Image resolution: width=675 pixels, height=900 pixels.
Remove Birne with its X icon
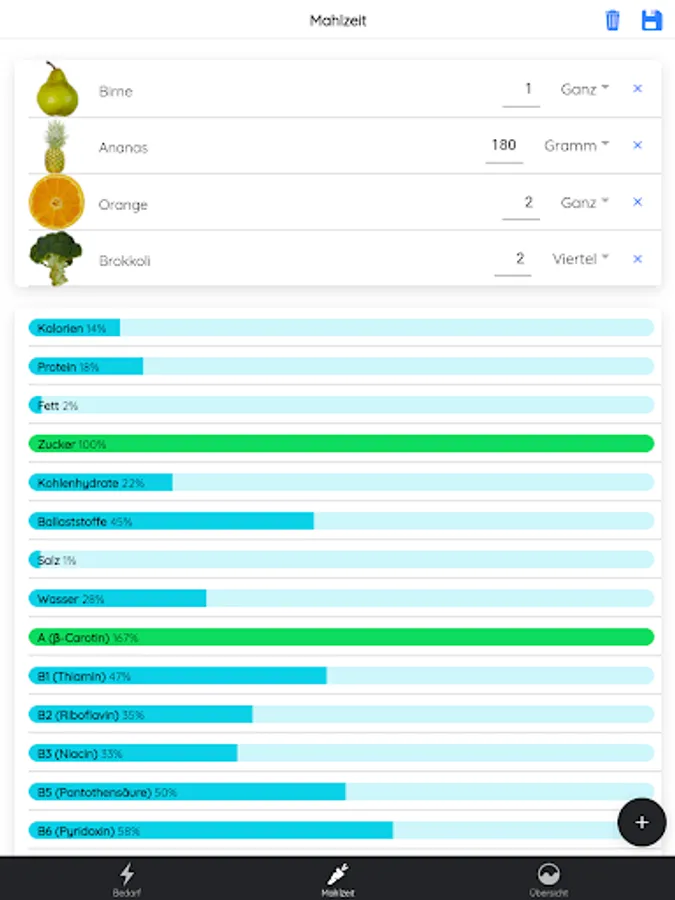pyautogui.click(x=637, y=89)
